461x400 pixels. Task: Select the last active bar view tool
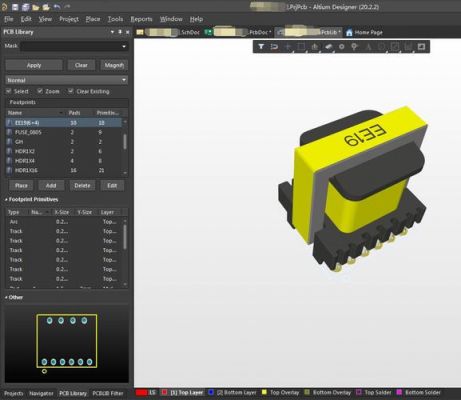421,47
